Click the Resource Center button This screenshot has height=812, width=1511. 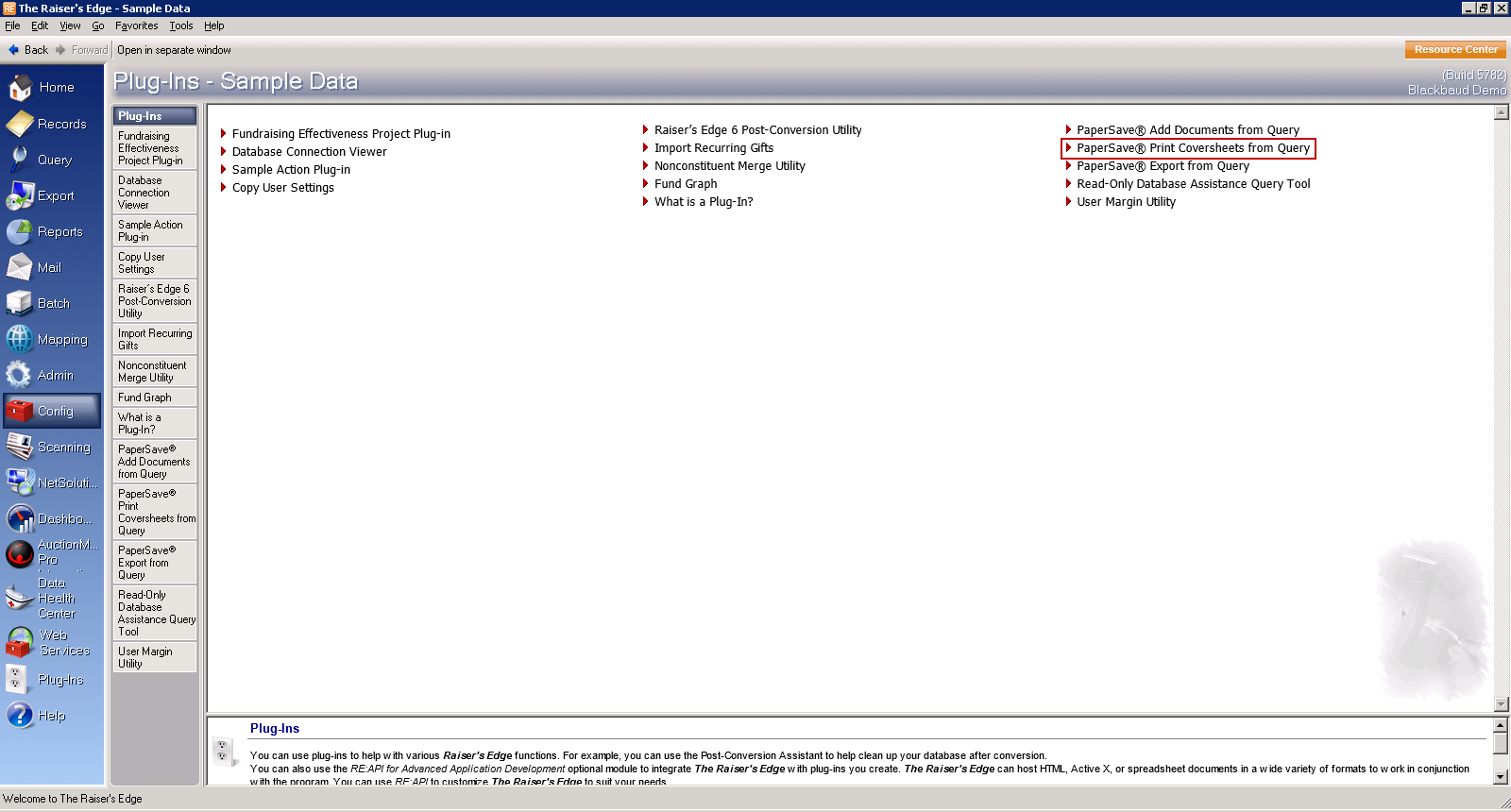point(1455,49)
